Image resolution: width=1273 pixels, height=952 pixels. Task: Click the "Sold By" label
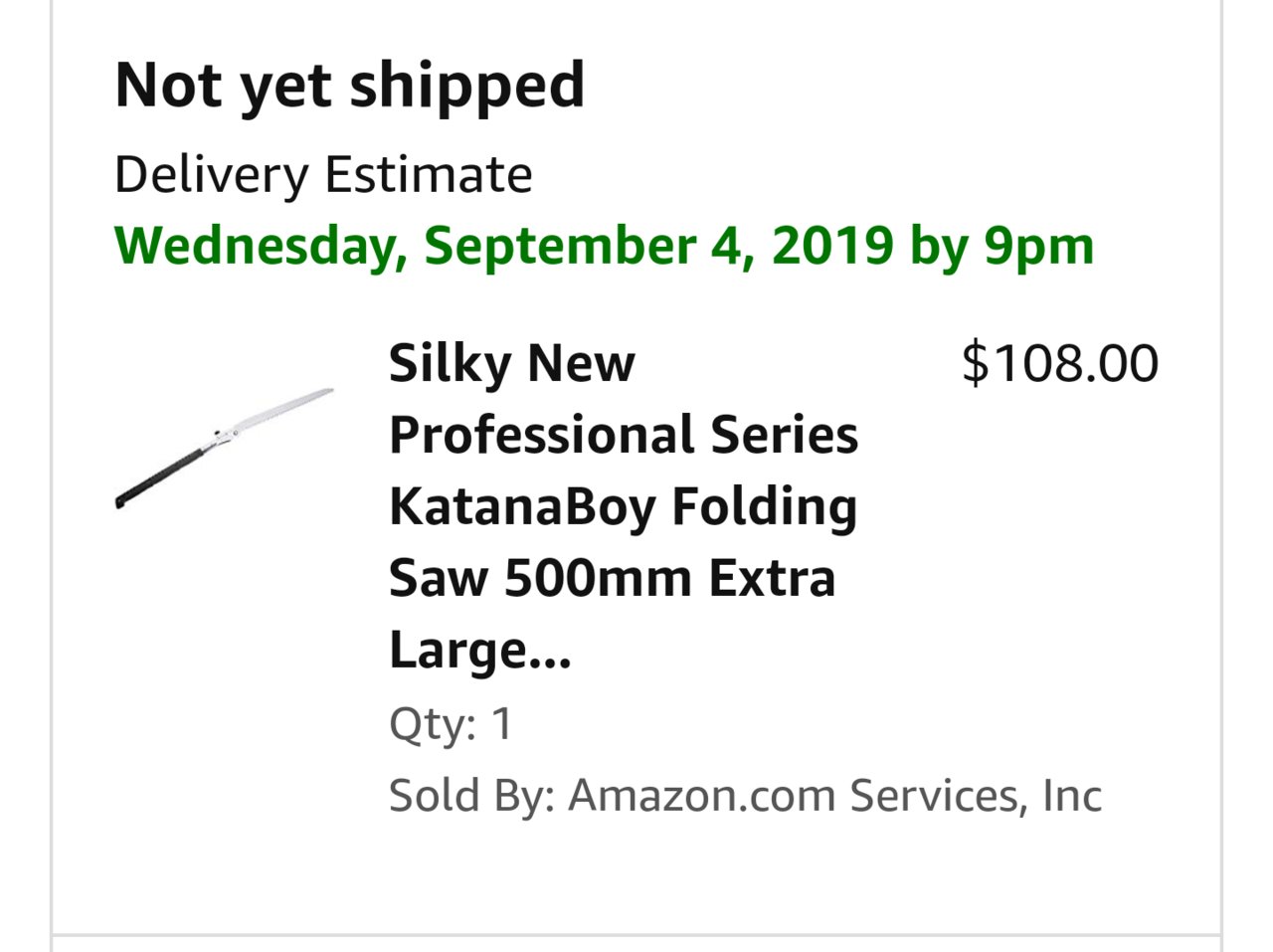[x=471, y=796]
